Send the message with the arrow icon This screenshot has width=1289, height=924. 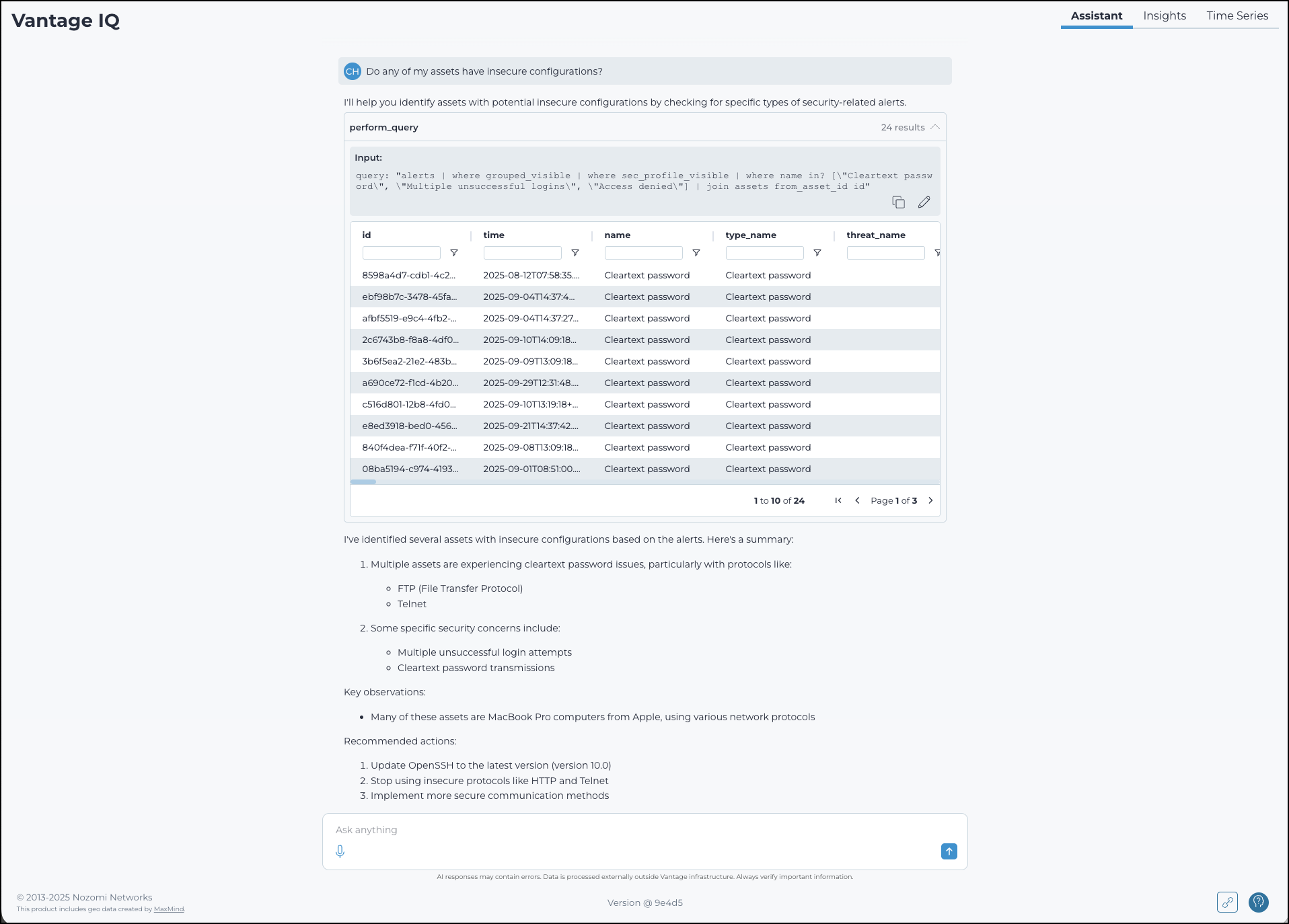point(949,851)
